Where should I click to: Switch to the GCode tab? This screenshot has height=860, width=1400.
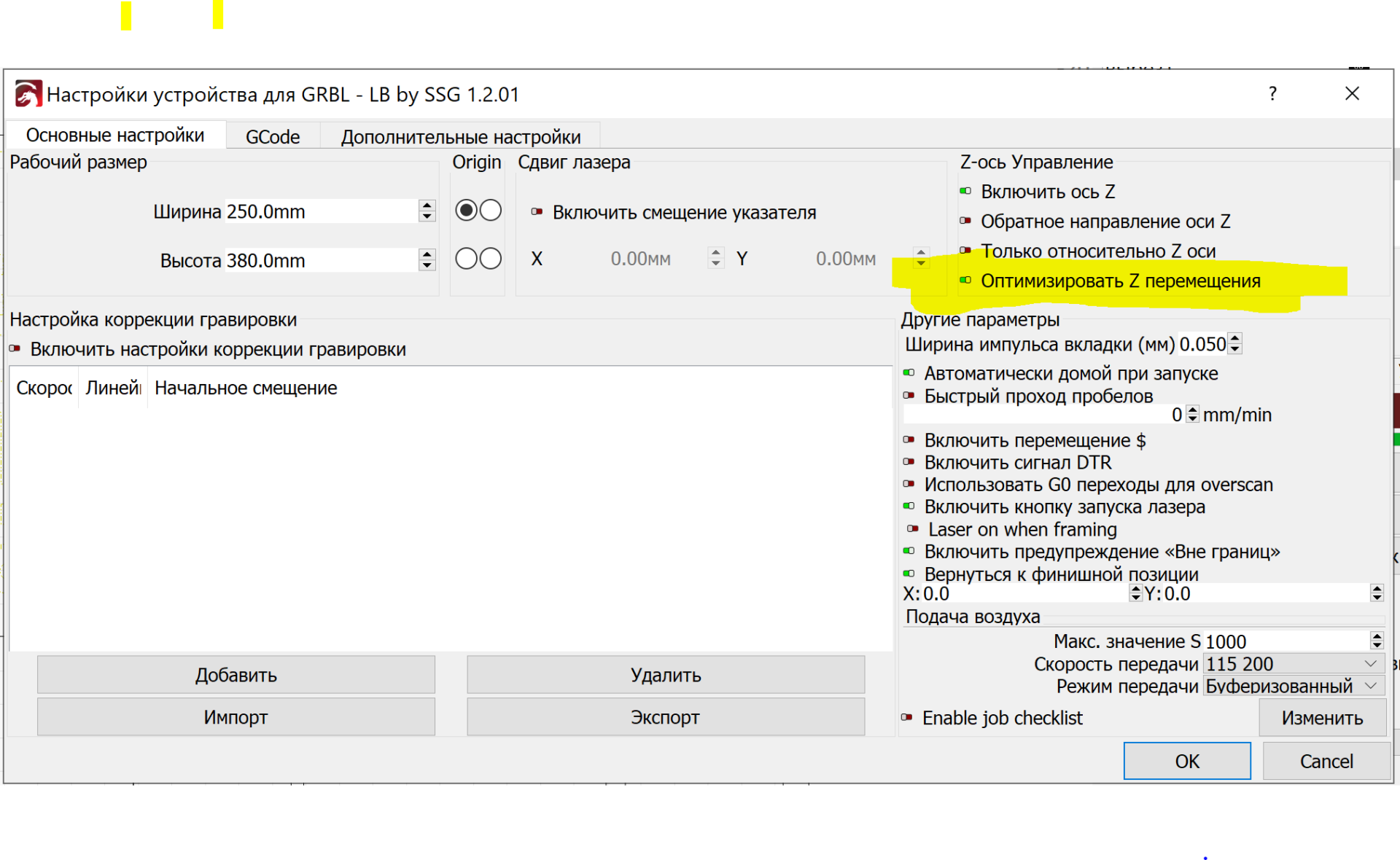point(273,136)
